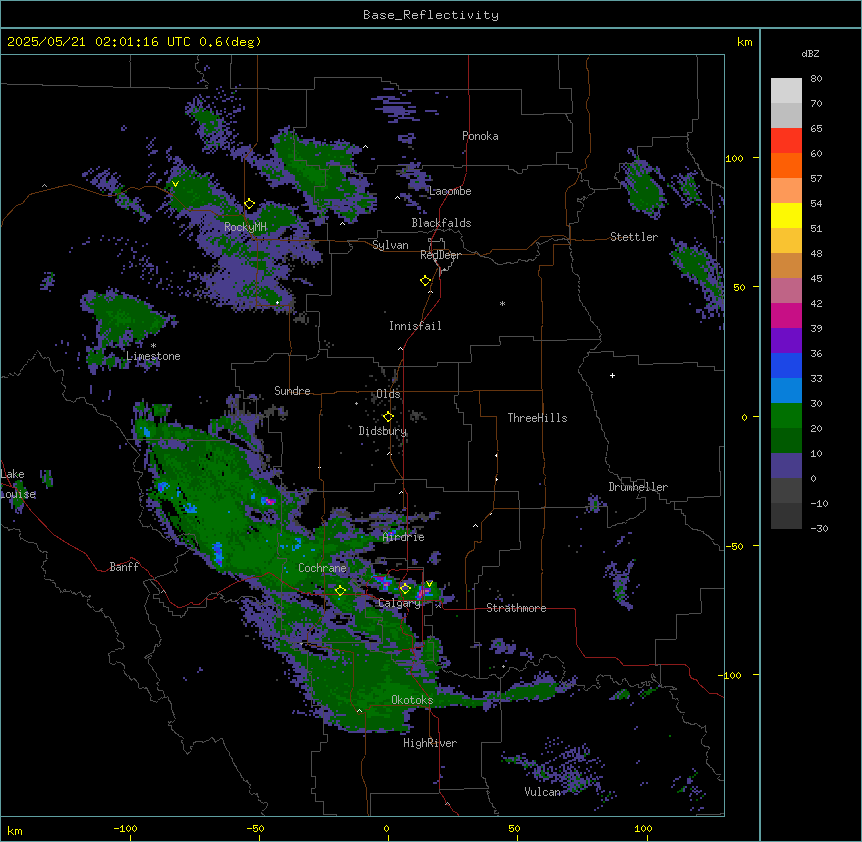Click the Calgary city label
This screenshot has width=862, height=842.
tap(399, 603)
